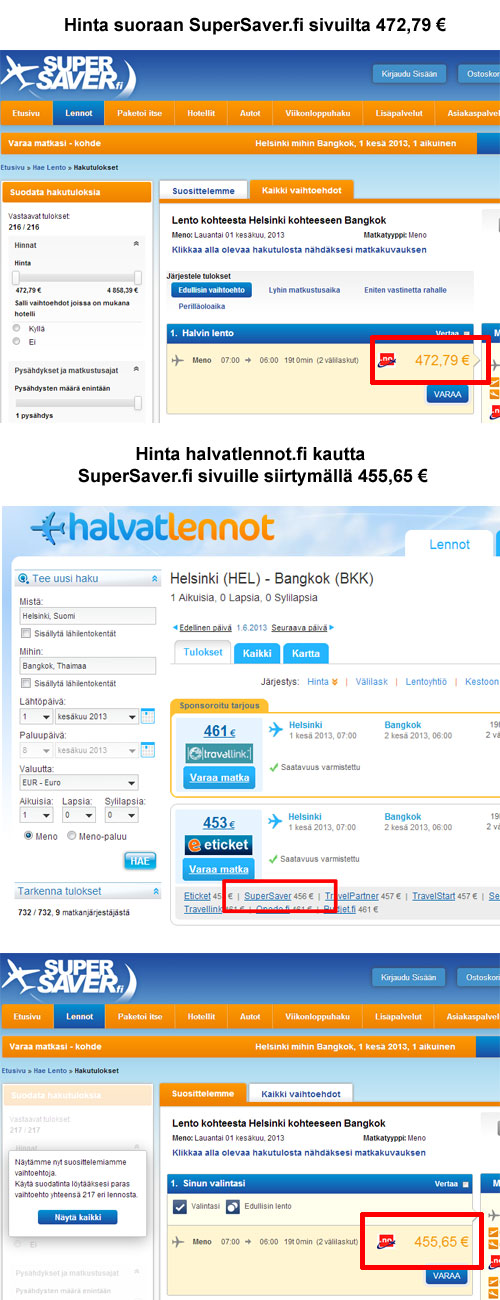Select the Meno radio button on halvatlennot

[28, 834]
